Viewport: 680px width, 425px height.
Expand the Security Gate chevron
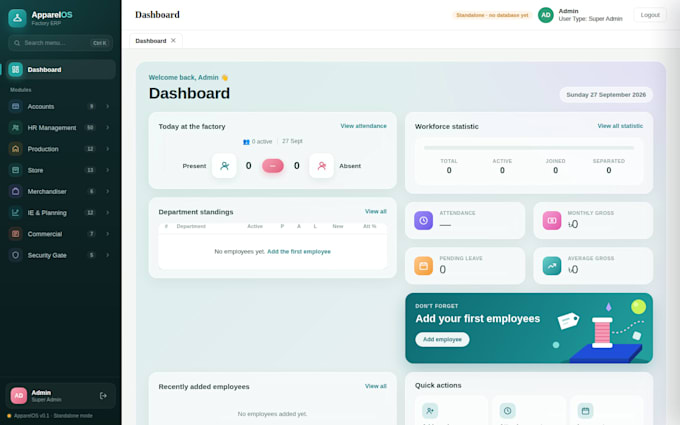pos(108,255)
